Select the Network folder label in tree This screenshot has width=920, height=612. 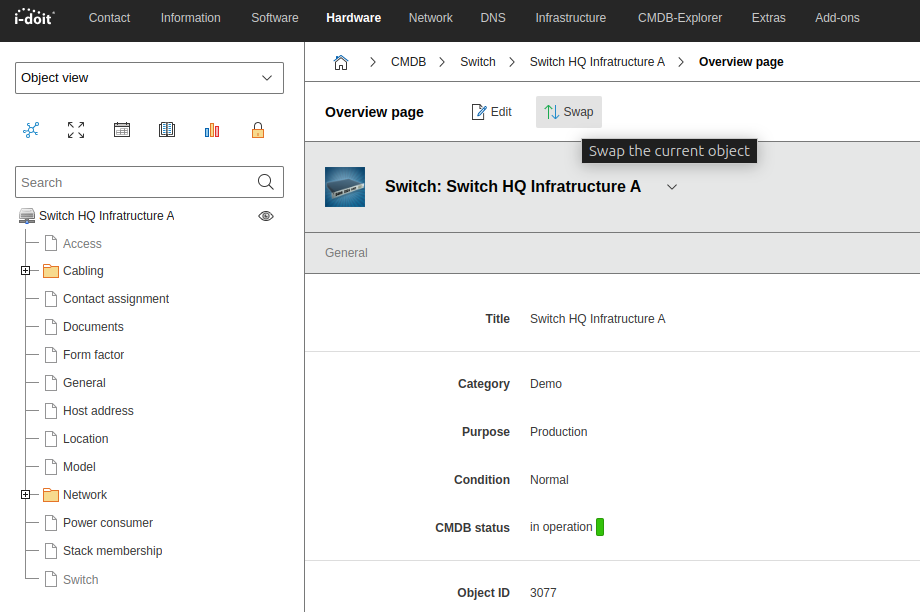(x=85, y=495)
